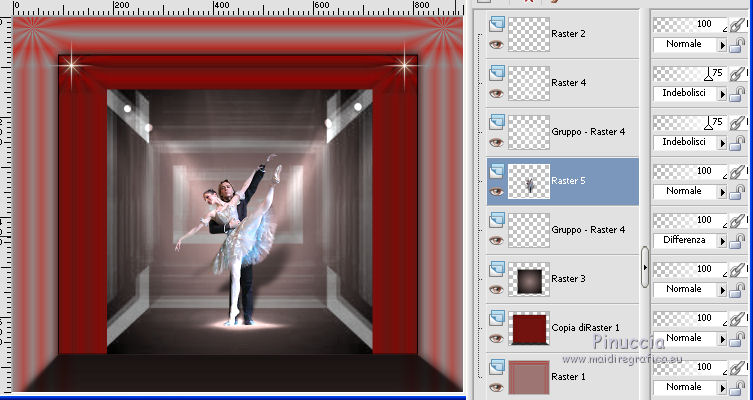Click the Raster 3 opacity slider
The height and width of the screenshot is (400, 753).
[x=691, y=269]
